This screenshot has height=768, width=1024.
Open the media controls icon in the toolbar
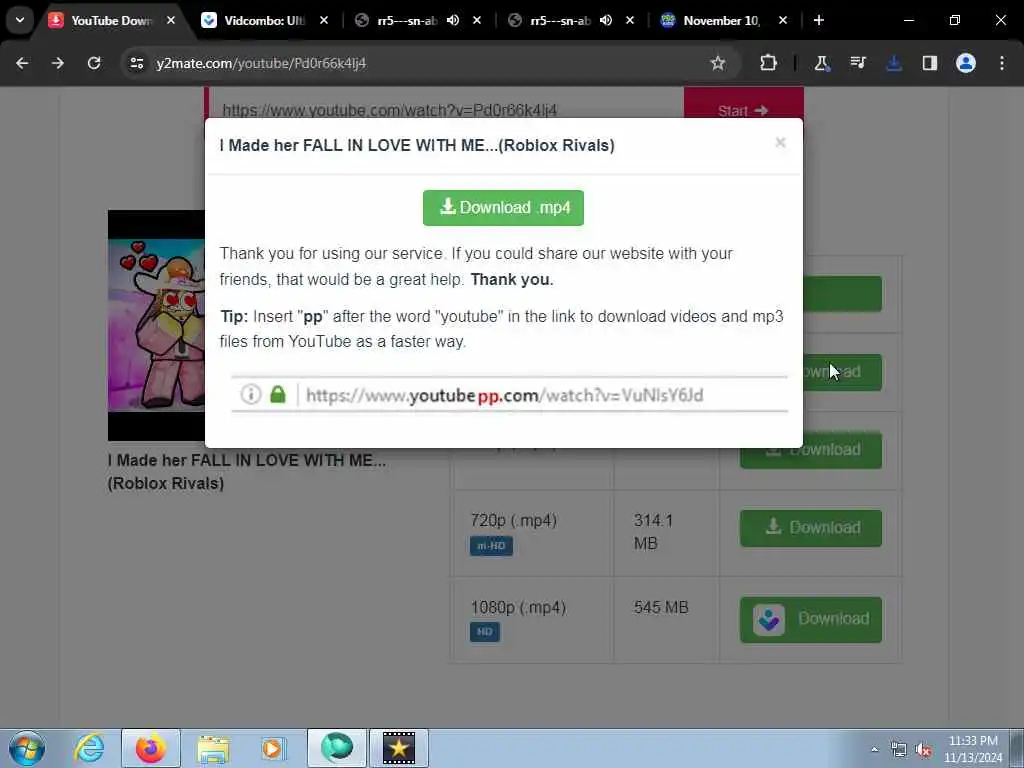pyautogui.click(x=857, y=63)
